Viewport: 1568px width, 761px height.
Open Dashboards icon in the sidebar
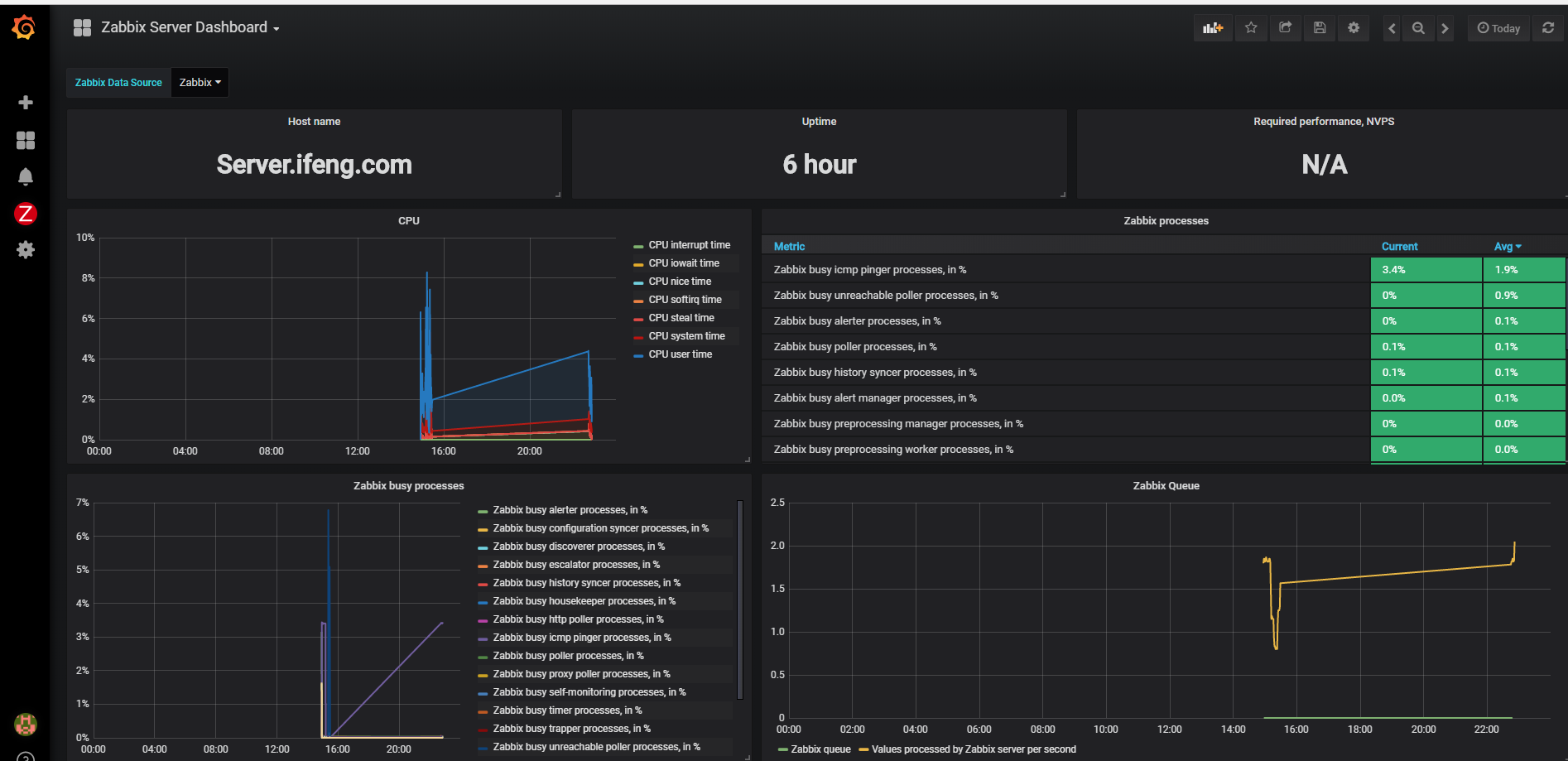(x=26, y=140)
